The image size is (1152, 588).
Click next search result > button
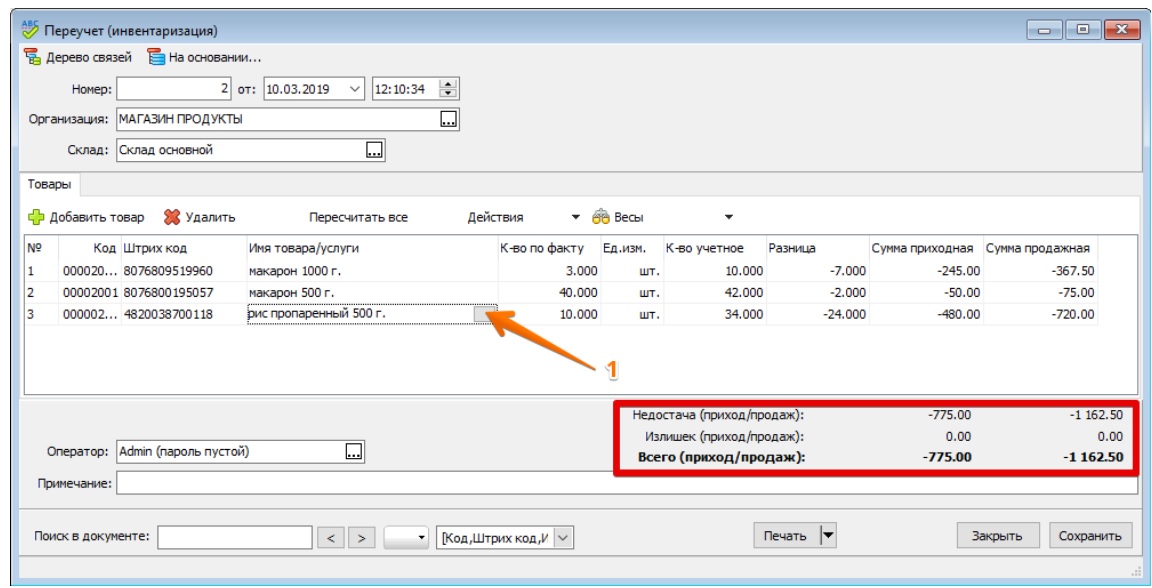(361, 537)
